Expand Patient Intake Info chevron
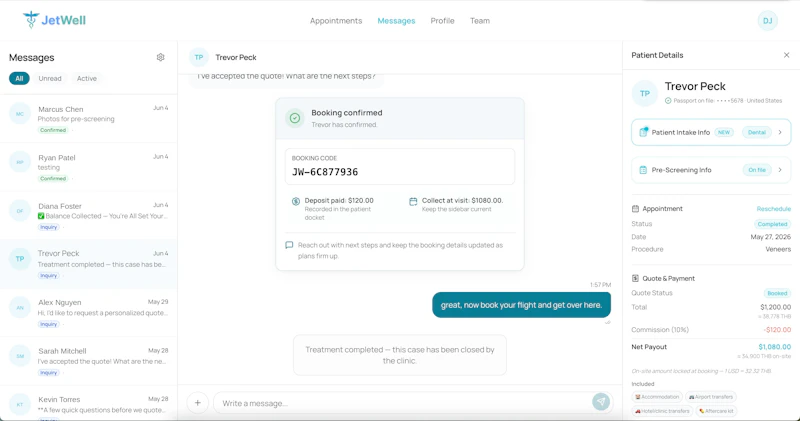 click(780, 132)
